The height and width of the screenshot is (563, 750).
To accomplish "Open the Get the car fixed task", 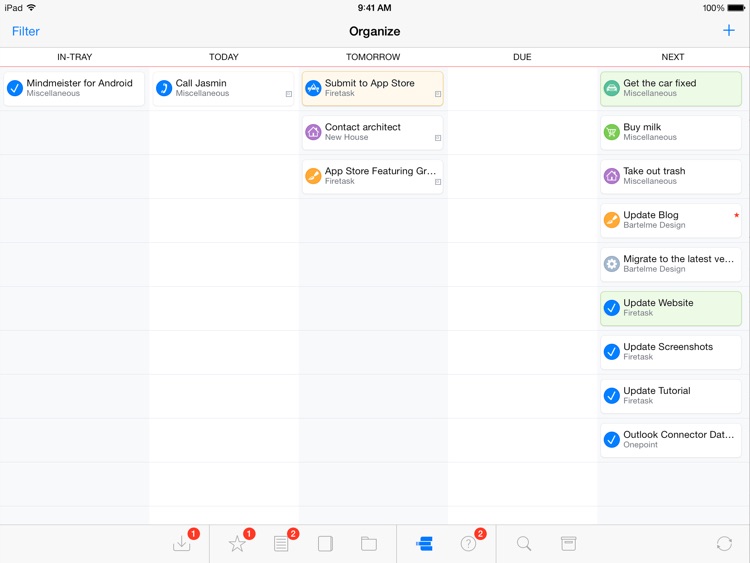I will click(x=671, y=88).
